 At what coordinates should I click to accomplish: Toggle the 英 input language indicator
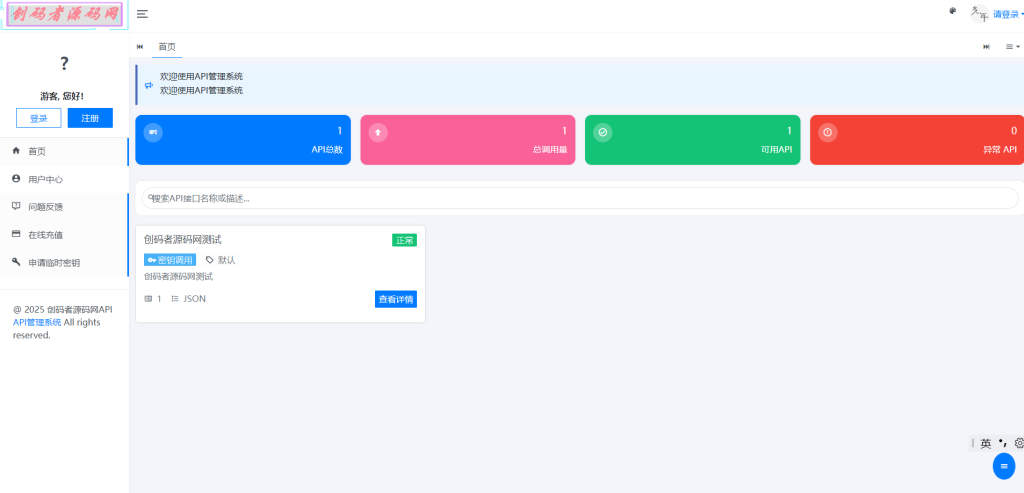tap(986, 443)
